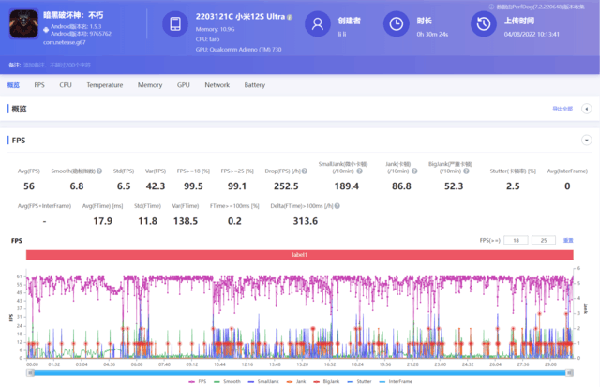Click the 导出全部 export all link

(x=562, y=109)
